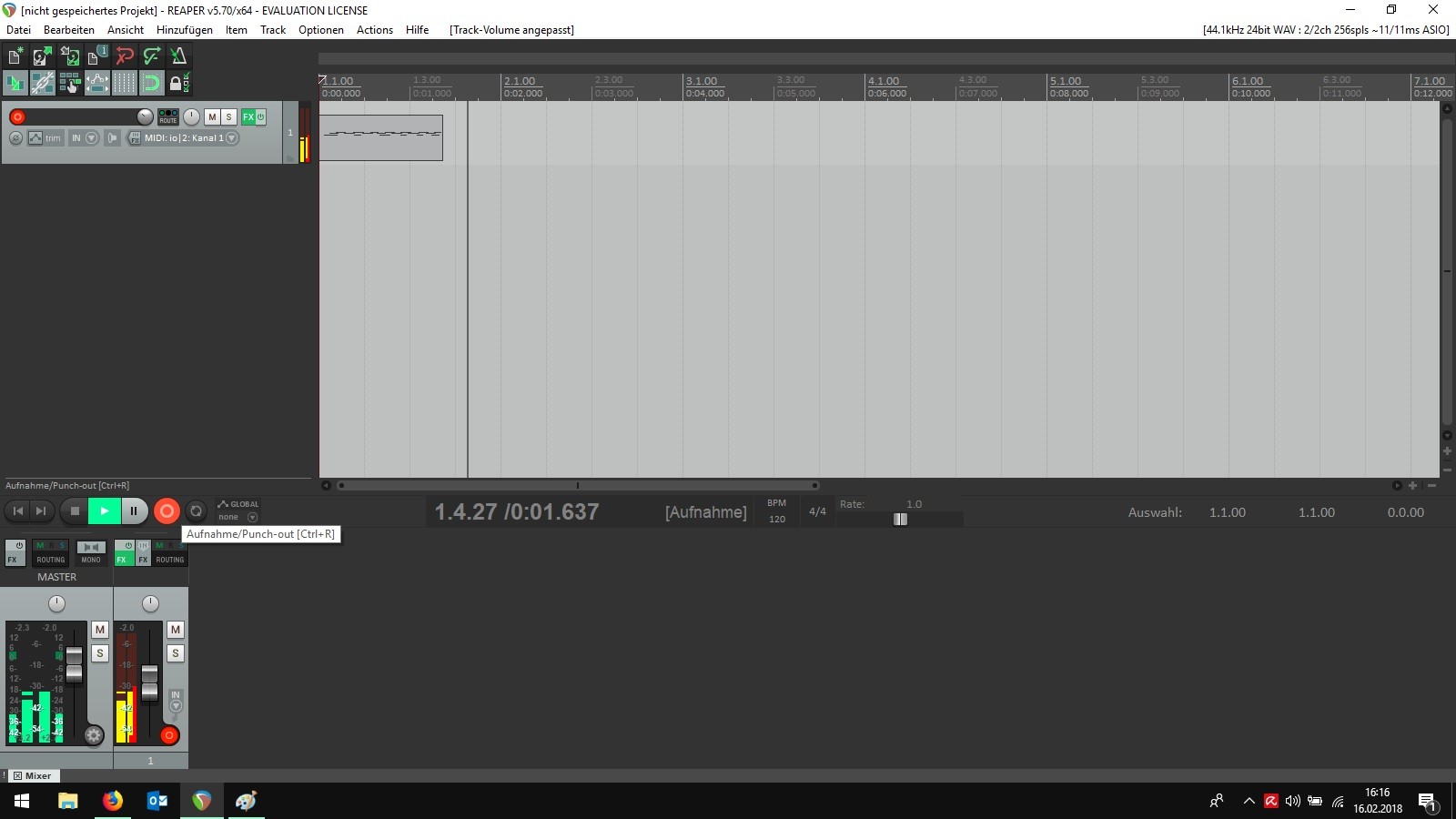The width and height of the screenshot is (1456, 819).
Task: Click the master MONO button
Action: (91, 551)
